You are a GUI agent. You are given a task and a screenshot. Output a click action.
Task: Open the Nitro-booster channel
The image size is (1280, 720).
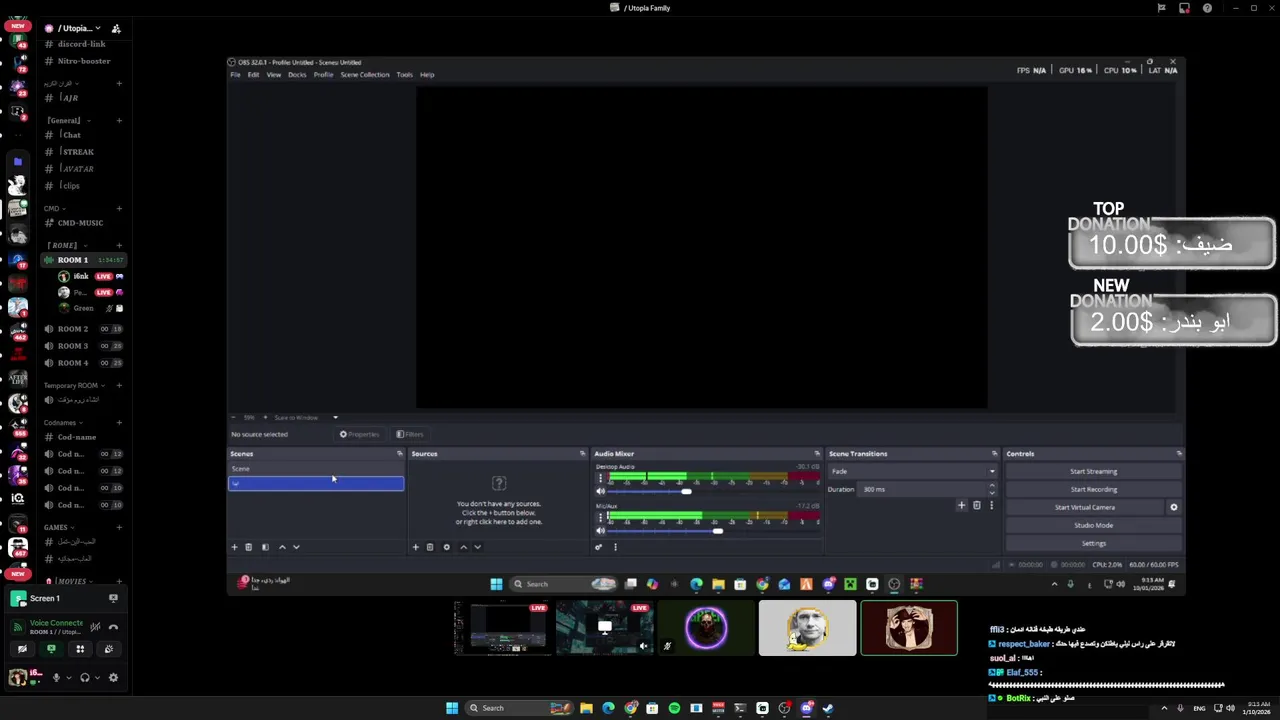click(84, 61)
